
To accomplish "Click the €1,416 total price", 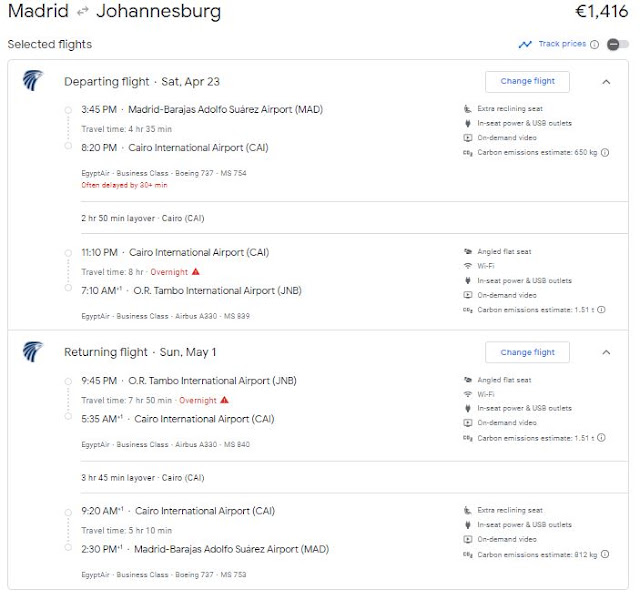I will [601, 11].
